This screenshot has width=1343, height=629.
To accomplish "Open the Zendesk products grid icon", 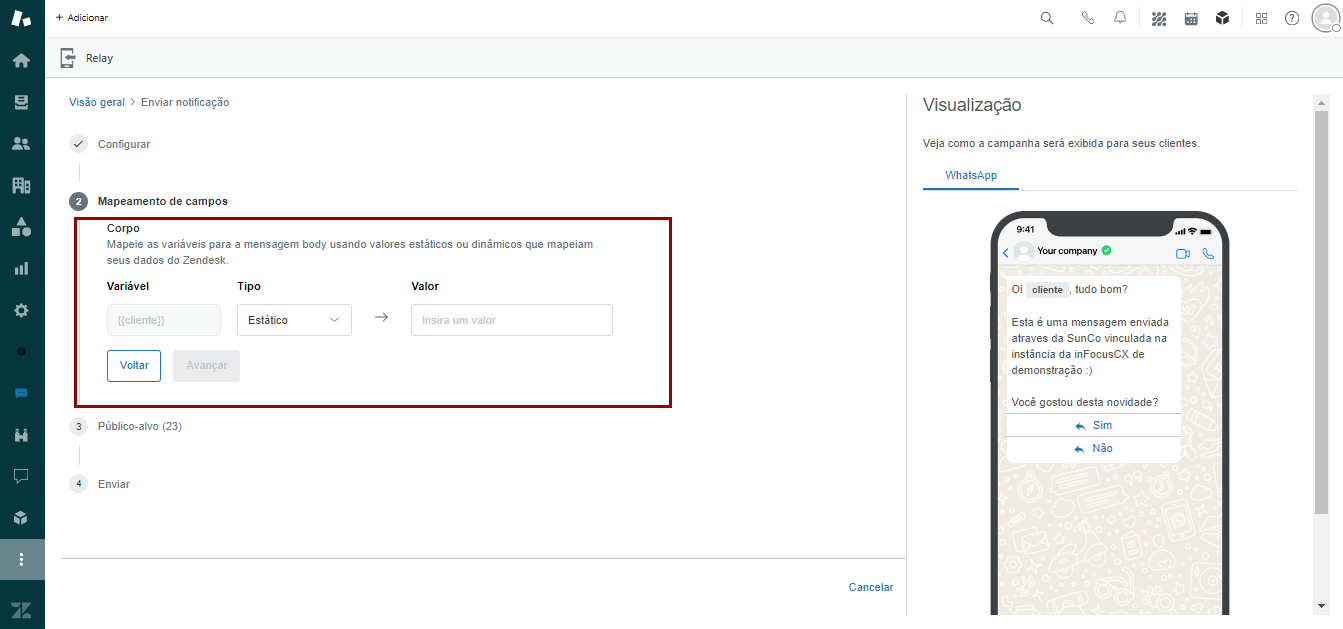I will 1261,18.
